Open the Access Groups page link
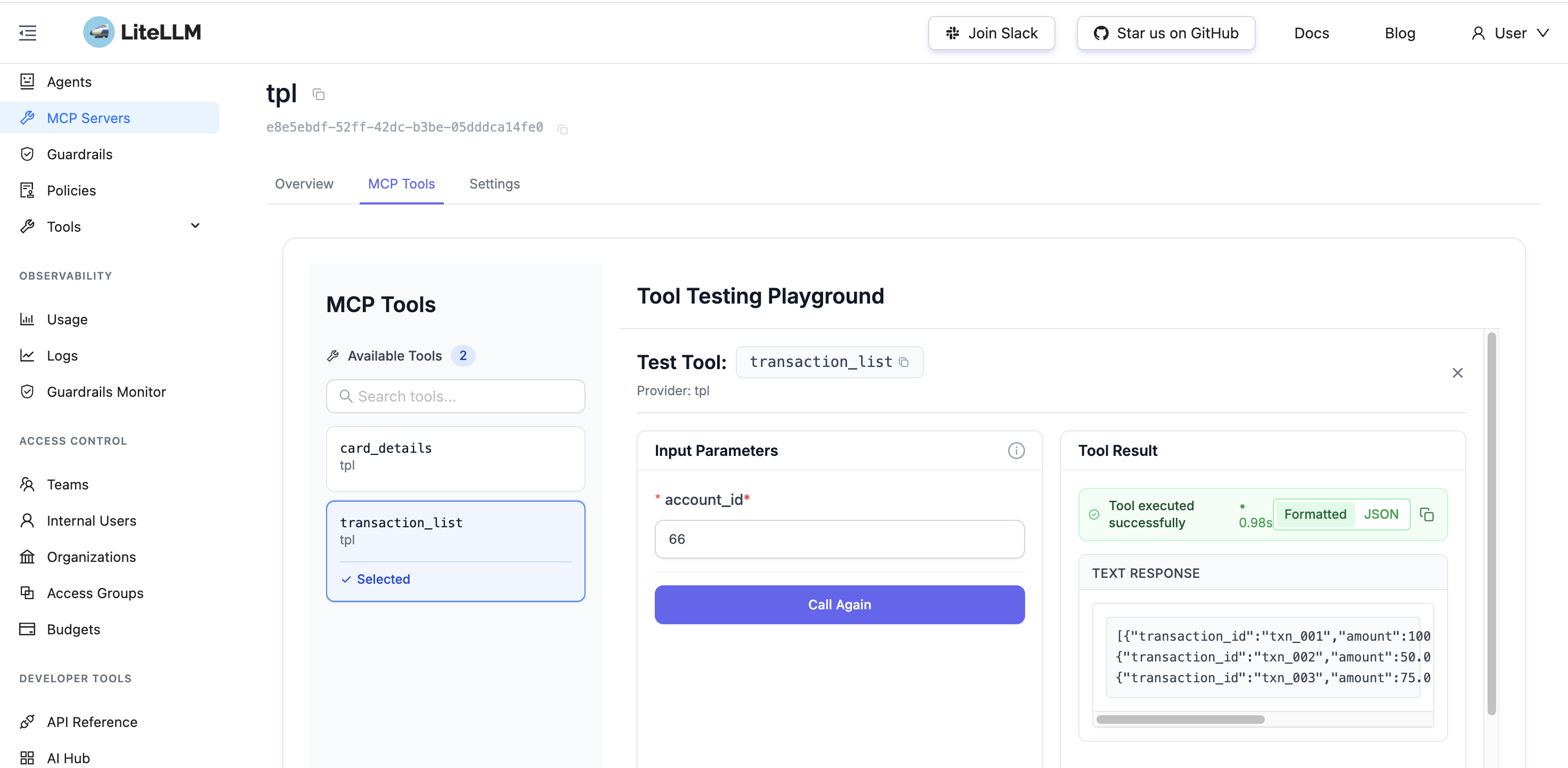 click(110, 593)
